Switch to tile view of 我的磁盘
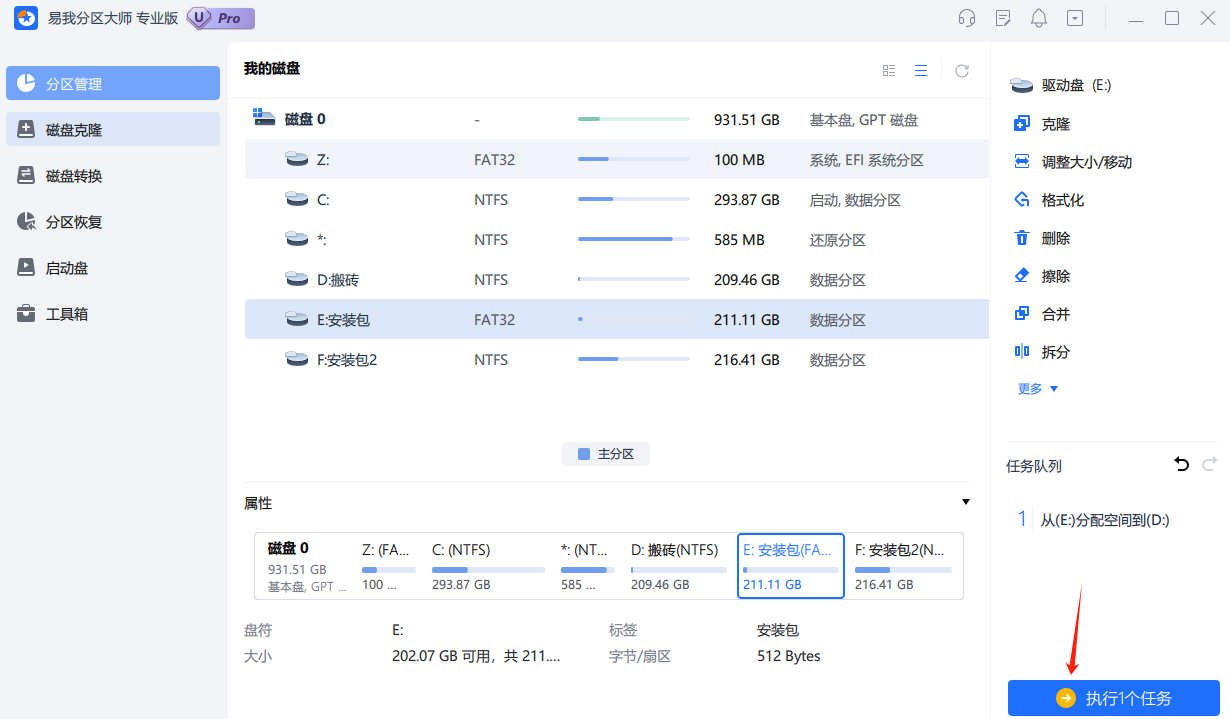Image resolution: width=1230 pixels, height=719 pixels. [889, 70]
